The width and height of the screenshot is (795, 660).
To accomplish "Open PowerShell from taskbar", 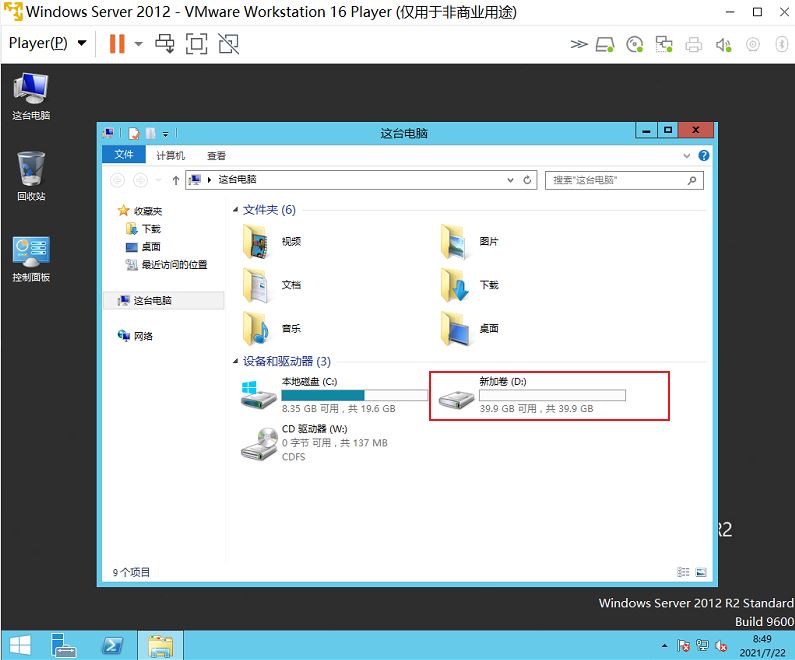I will [112, 645].
